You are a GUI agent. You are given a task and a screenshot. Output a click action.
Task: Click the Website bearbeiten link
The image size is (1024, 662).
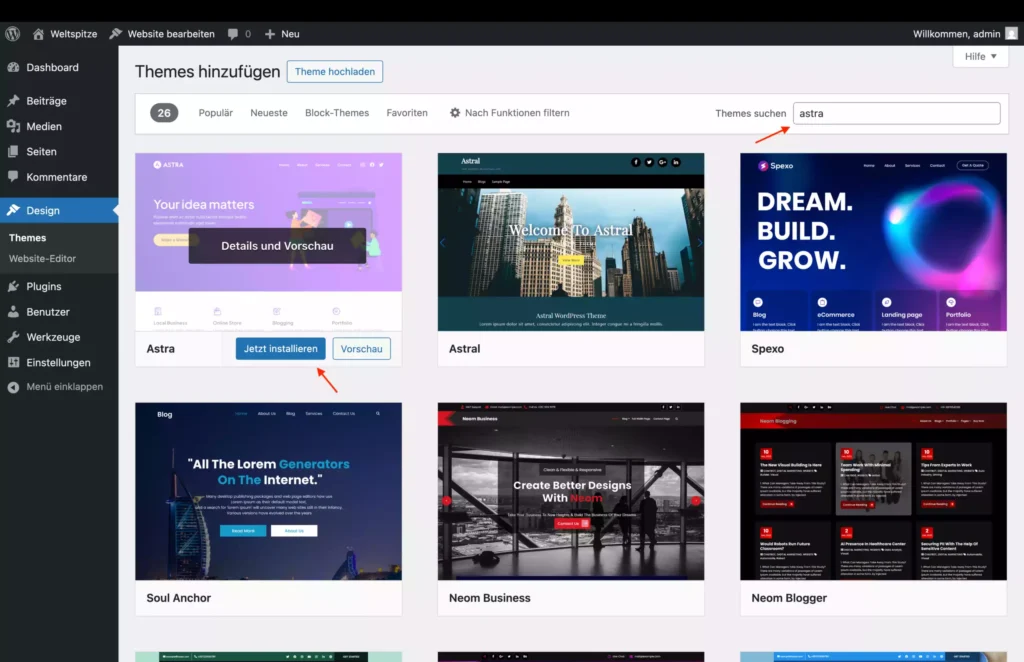coord(171,34)
